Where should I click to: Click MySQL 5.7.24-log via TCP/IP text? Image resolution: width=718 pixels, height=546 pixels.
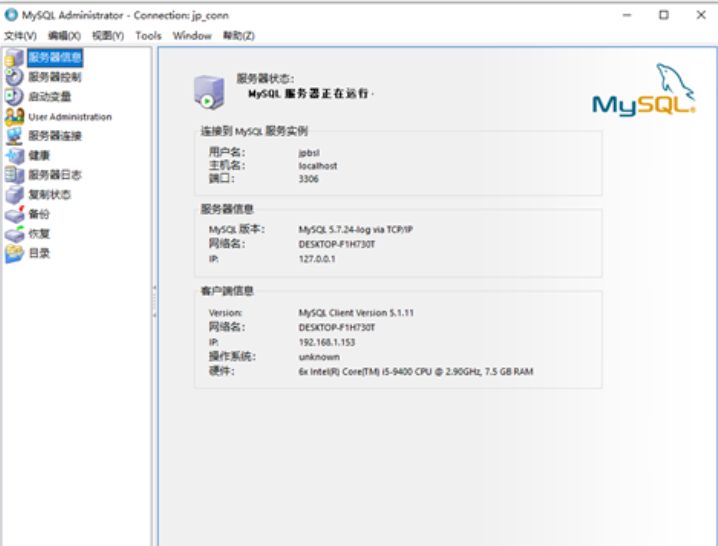[x=356, y=229]
